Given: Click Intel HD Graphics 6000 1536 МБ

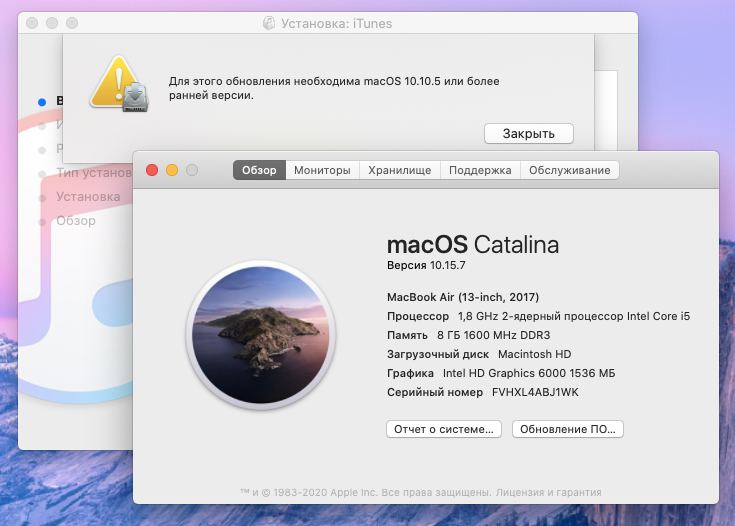Looking at the screenshot, I should point(529,373).
